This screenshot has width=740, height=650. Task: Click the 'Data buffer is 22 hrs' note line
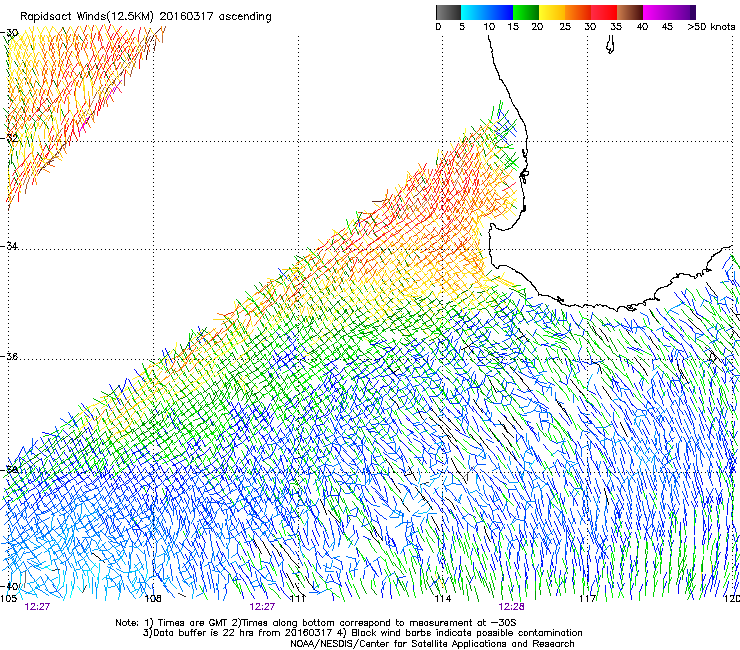click(x=362, y=633)
